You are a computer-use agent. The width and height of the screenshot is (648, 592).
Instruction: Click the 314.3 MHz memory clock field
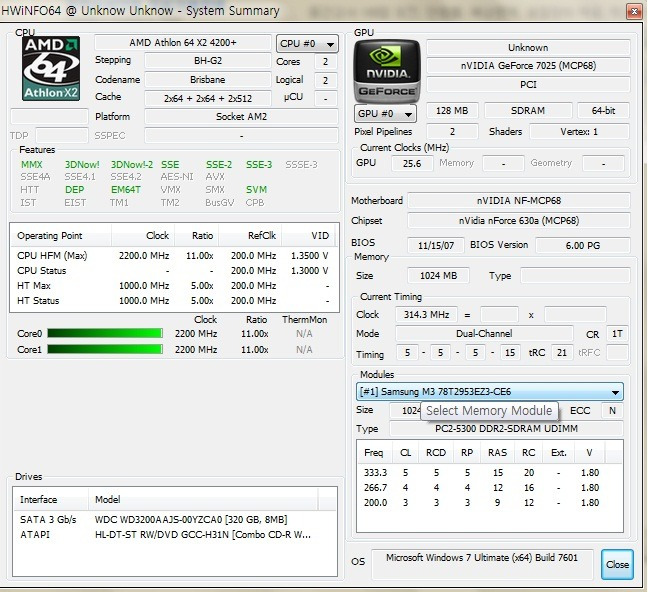pos(426,315)
